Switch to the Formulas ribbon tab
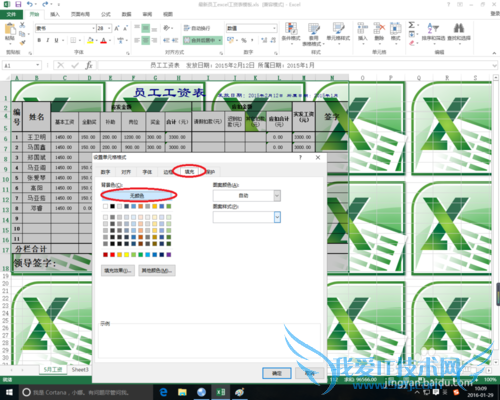 [106, 14]
